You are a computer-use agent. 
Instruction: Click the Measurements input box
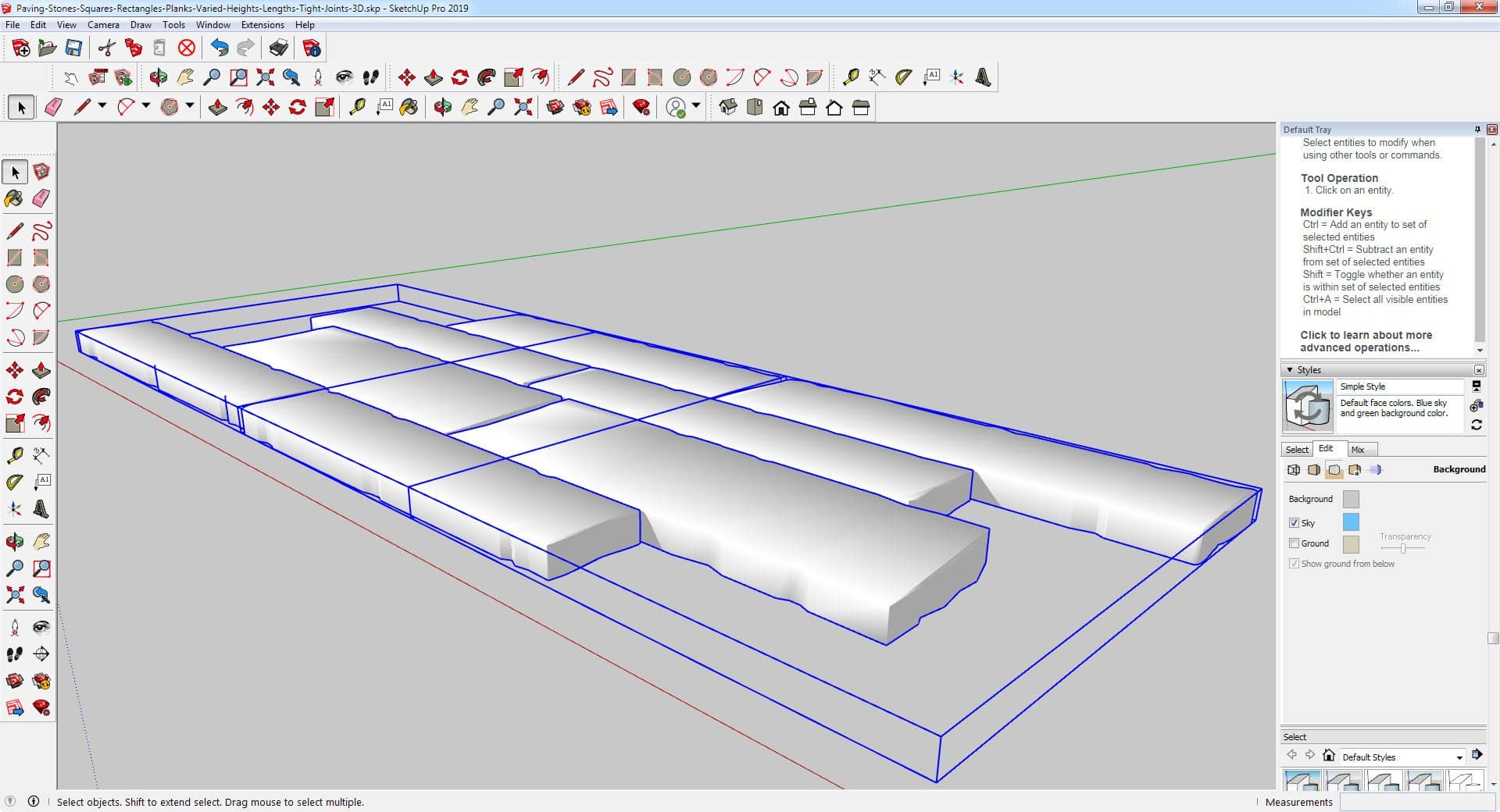tap(1412, 802)
